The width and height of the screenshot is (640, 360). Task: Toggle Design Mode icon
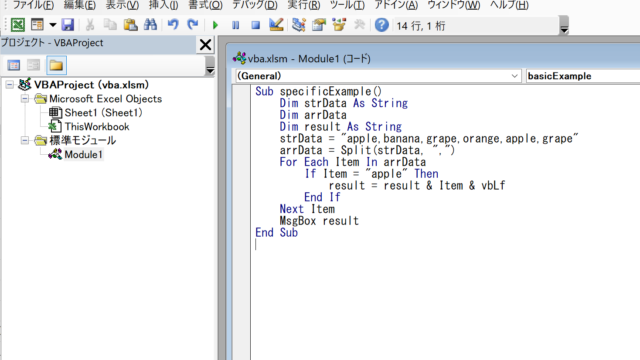tap(276, 25)
